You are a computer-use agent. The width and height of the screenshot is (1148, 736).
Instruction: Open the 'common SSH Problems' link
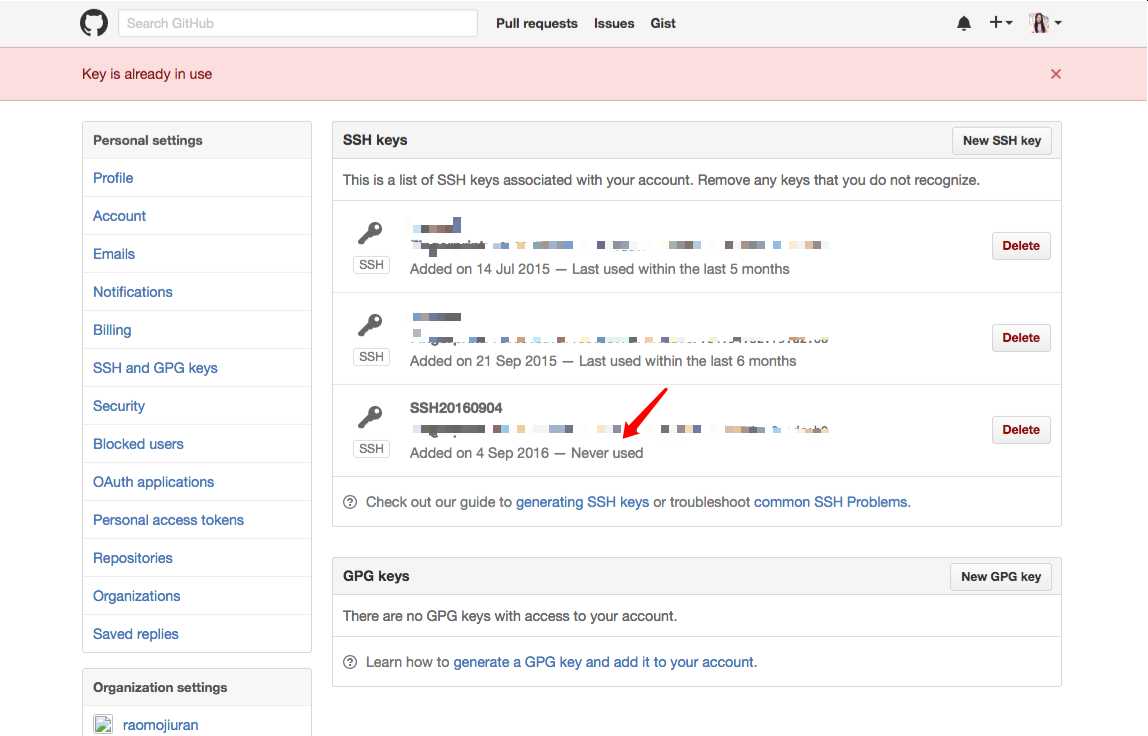[831, 502]
